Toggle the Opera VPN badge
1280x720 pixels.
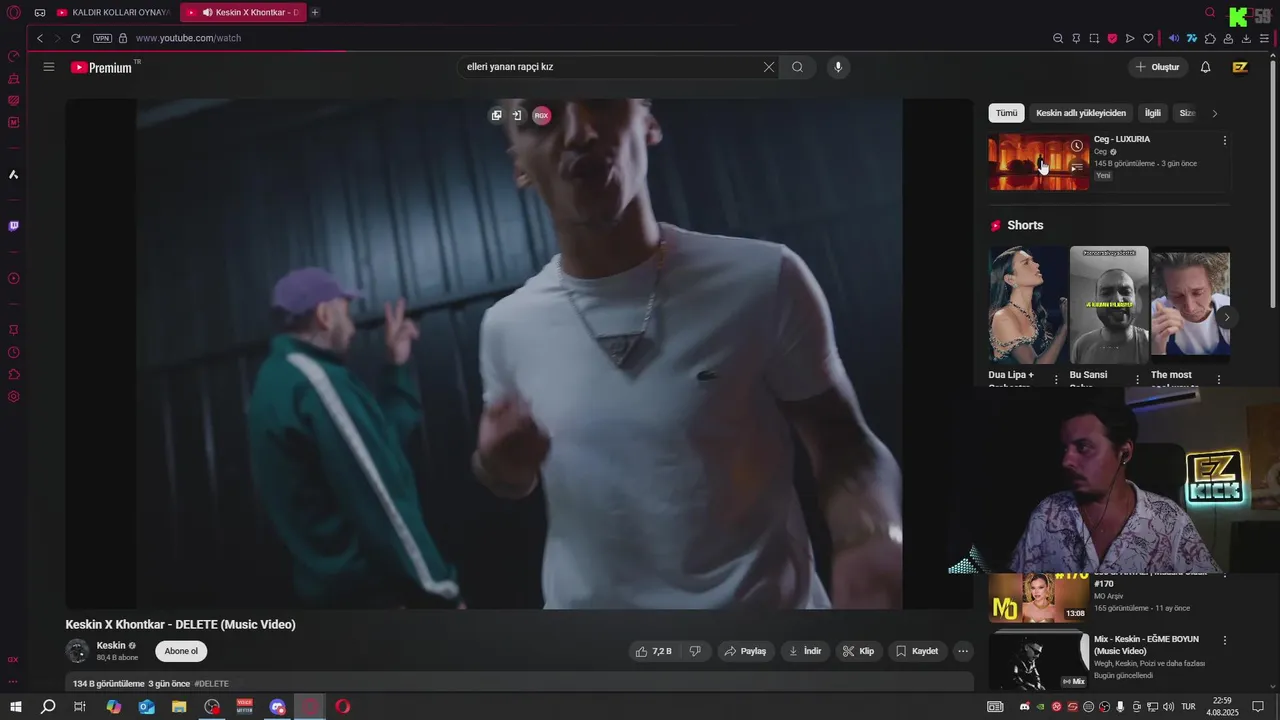(x=102, y=38)
